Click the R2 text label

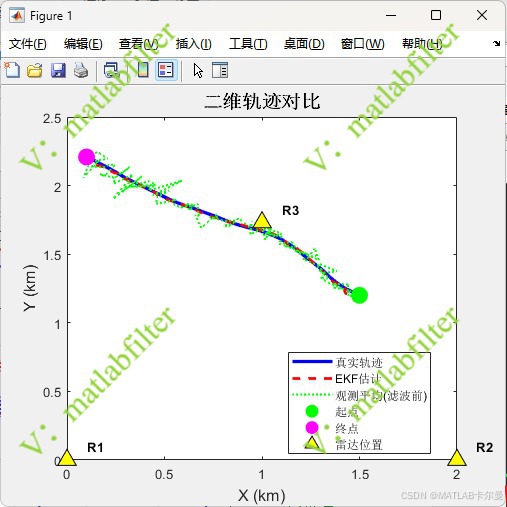coord(484,447)
